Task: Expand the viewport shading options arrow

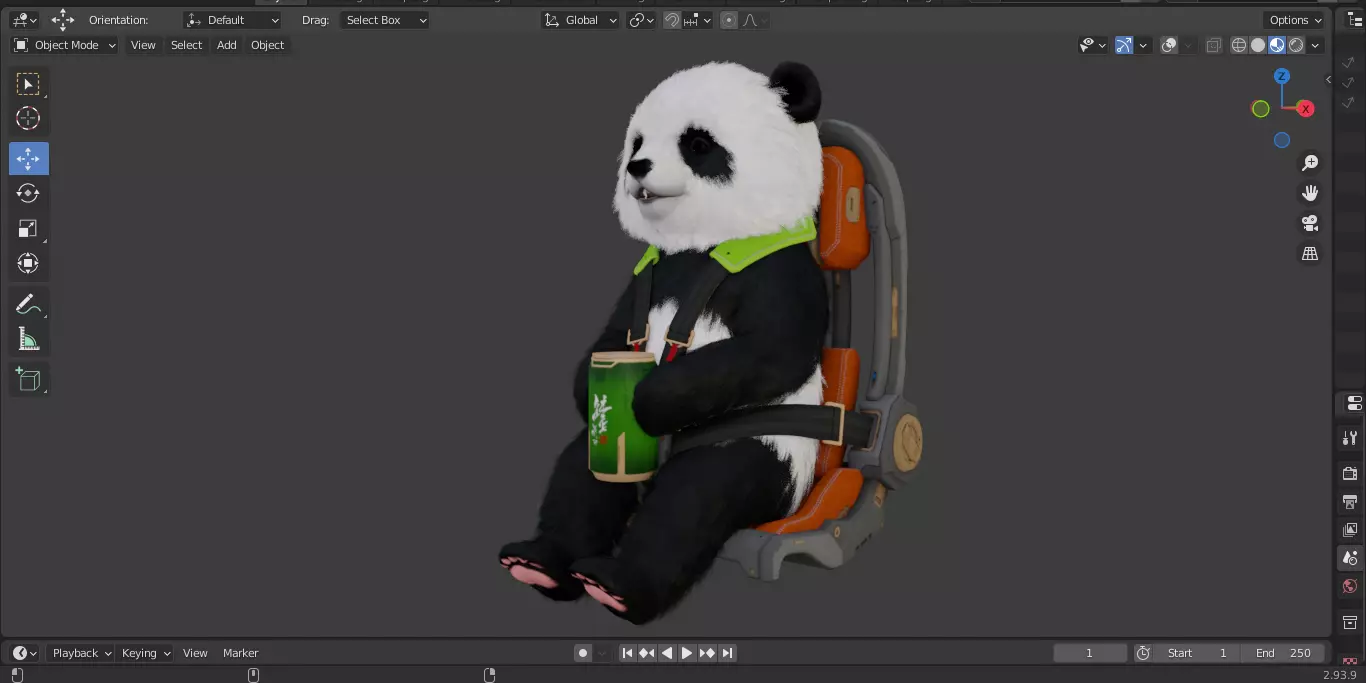Action: (x=1316, y=45)
